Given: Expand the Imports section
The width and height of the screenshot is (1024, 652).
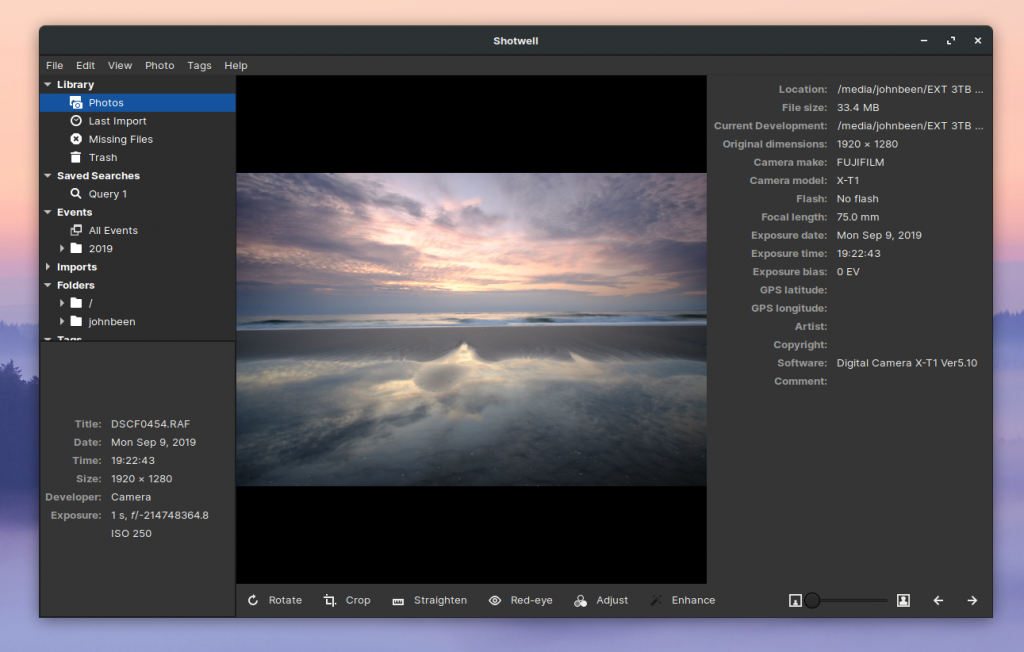Looking at the screenshot, I should click(48, 267).
